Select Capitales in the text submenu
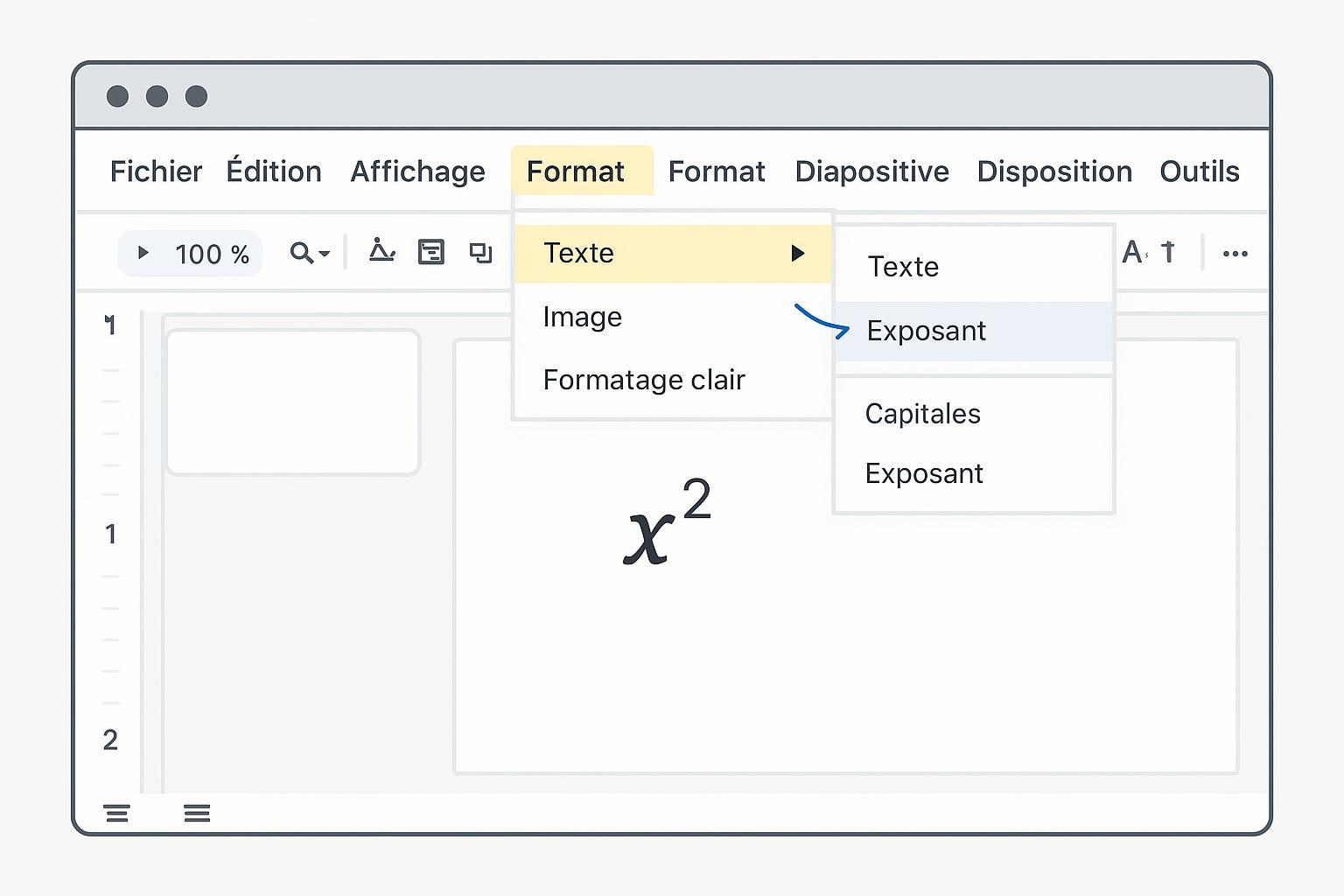The height and width of the screenshot is (896, 1344). point(922,414)
